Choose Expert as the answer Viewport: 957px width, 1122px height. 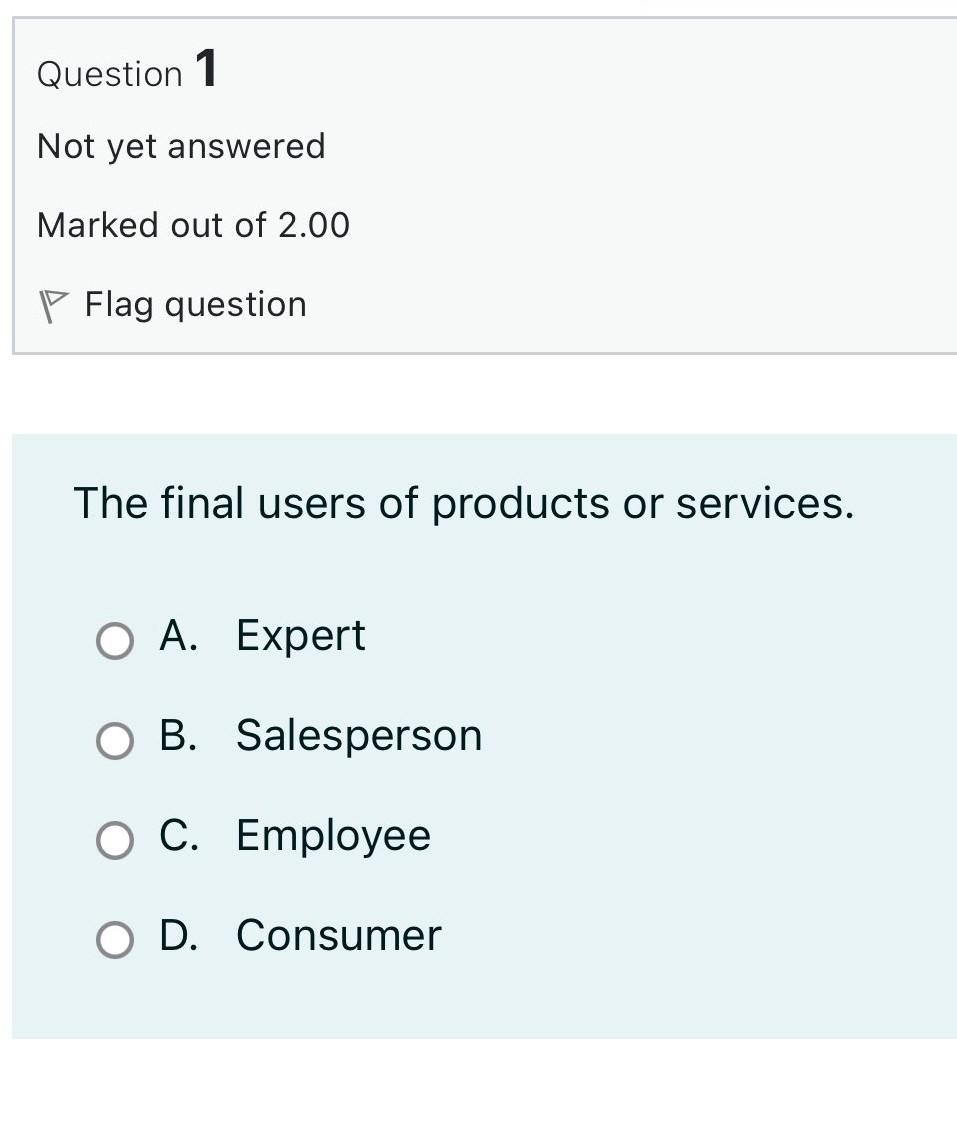tap(300, 636)
